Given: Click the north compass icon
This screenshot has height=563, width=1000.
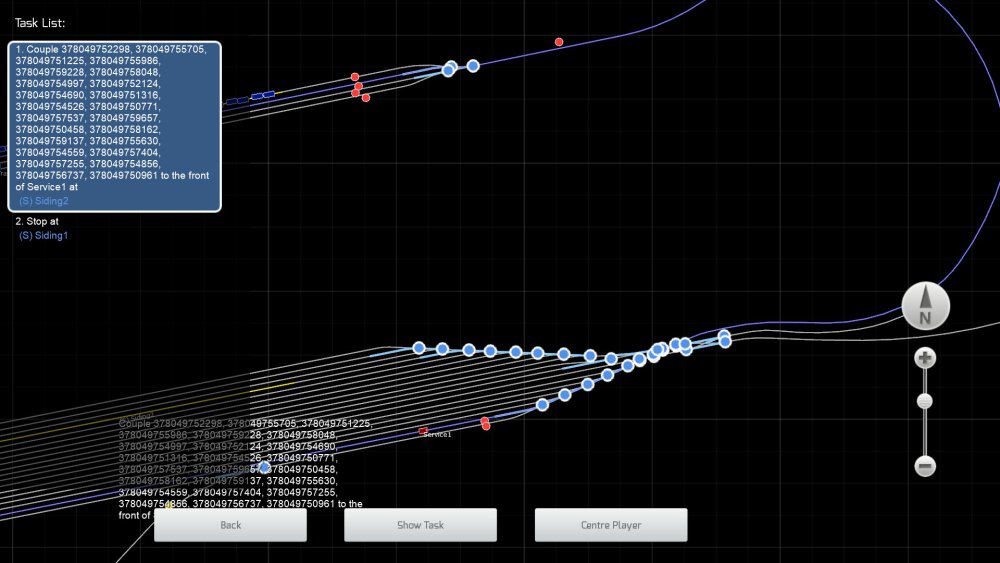Looking at the screenshot, I should point(925,306).
